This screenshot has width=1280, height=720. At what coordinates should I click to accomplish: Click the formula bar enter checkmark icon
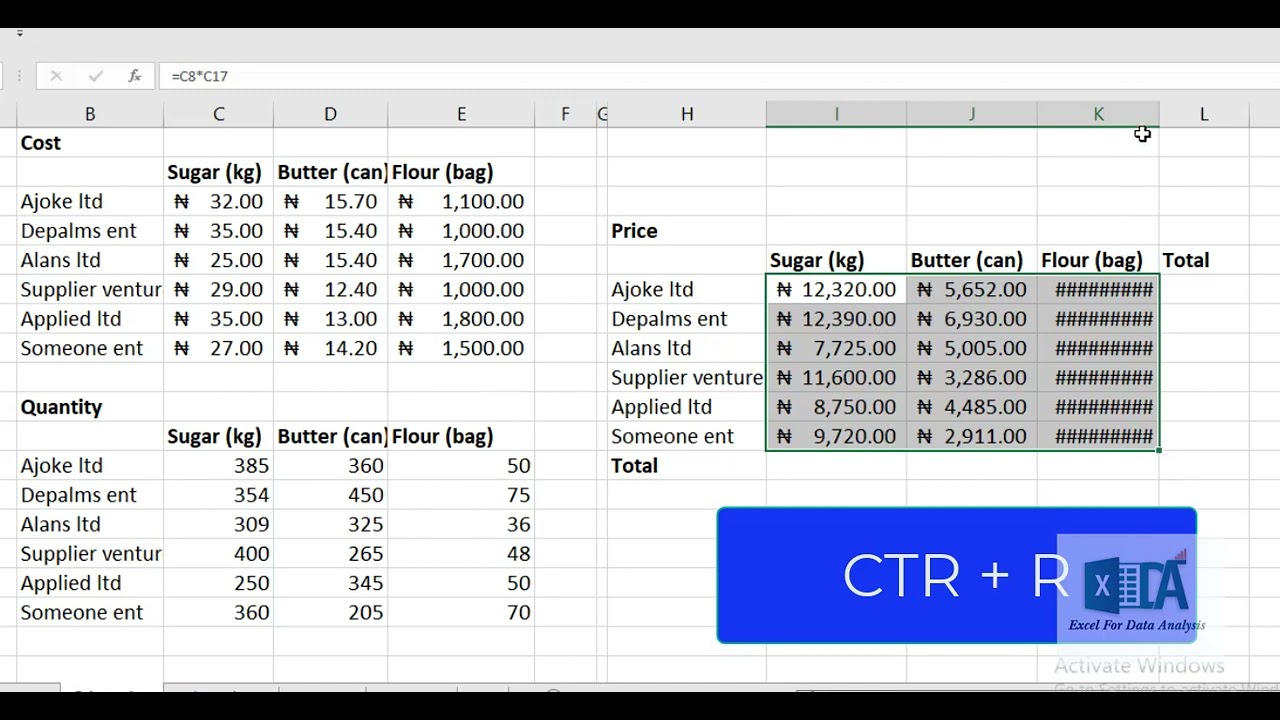(96, 76)
